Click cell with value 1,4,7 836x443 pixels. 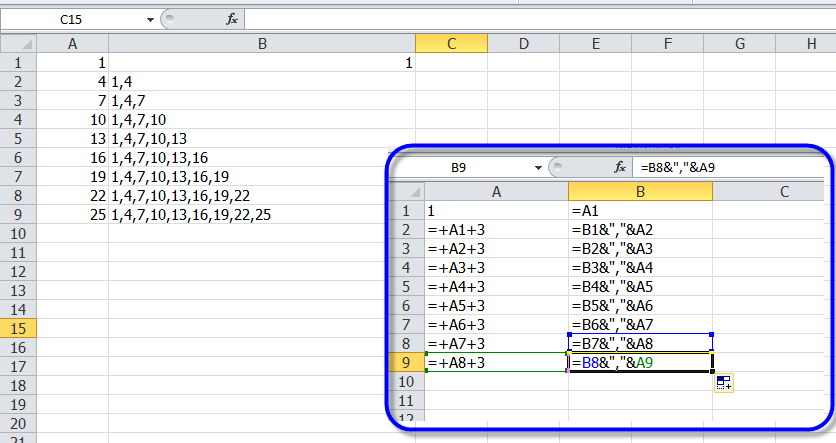[262, 101]
